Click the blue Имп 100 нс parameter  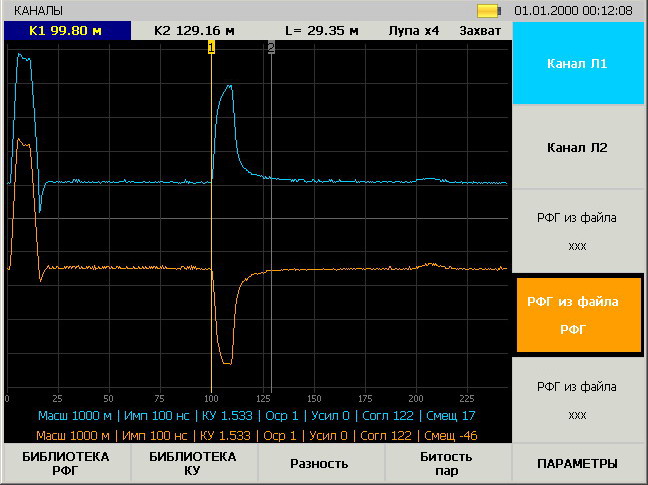tap(157, 416)
